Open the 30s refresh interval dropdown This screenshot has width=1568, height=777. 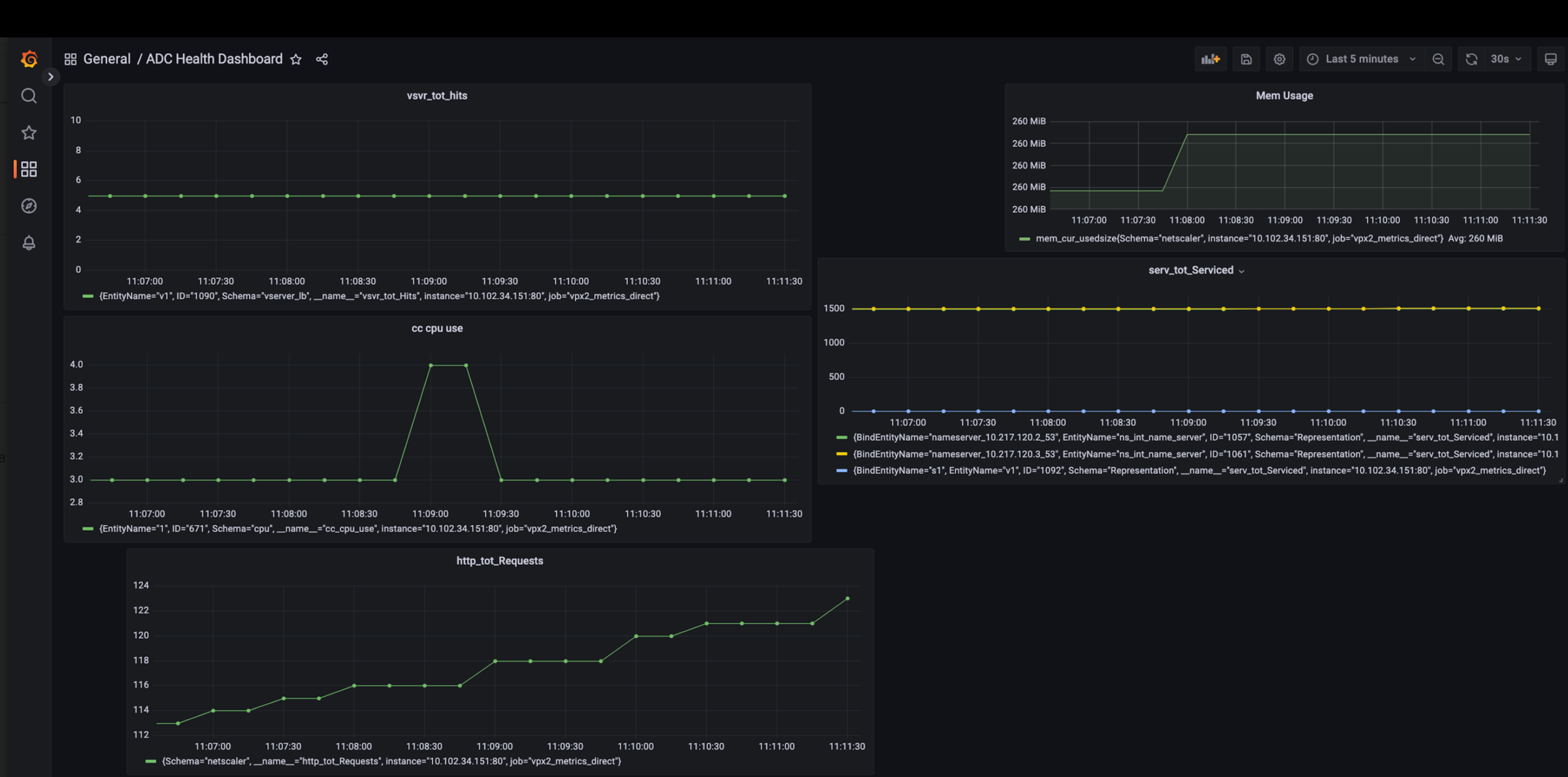1507,59
